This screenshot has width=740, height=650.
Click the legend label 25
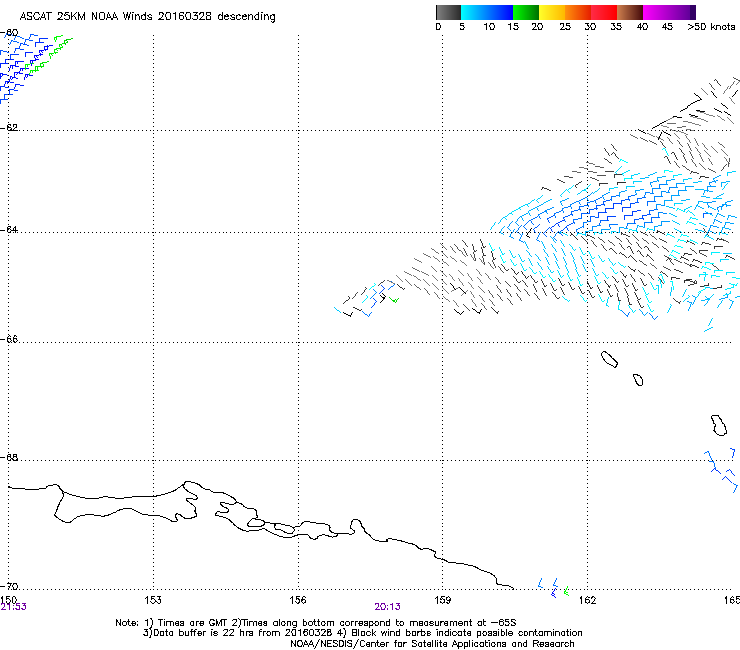[x=565, y=27]
